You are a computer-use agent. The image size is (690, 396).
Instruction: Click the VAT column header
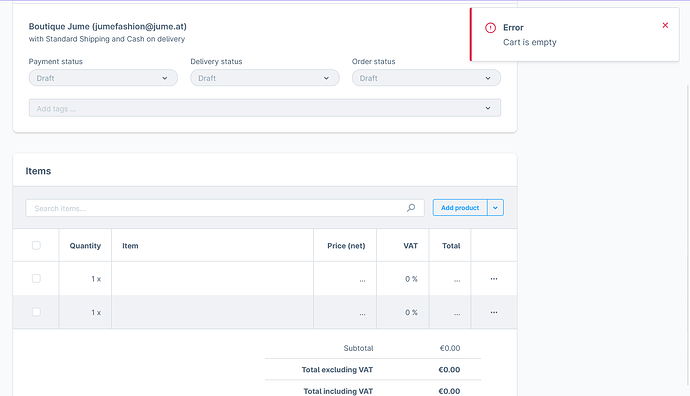pyautogui.click(x=411, y=246)
